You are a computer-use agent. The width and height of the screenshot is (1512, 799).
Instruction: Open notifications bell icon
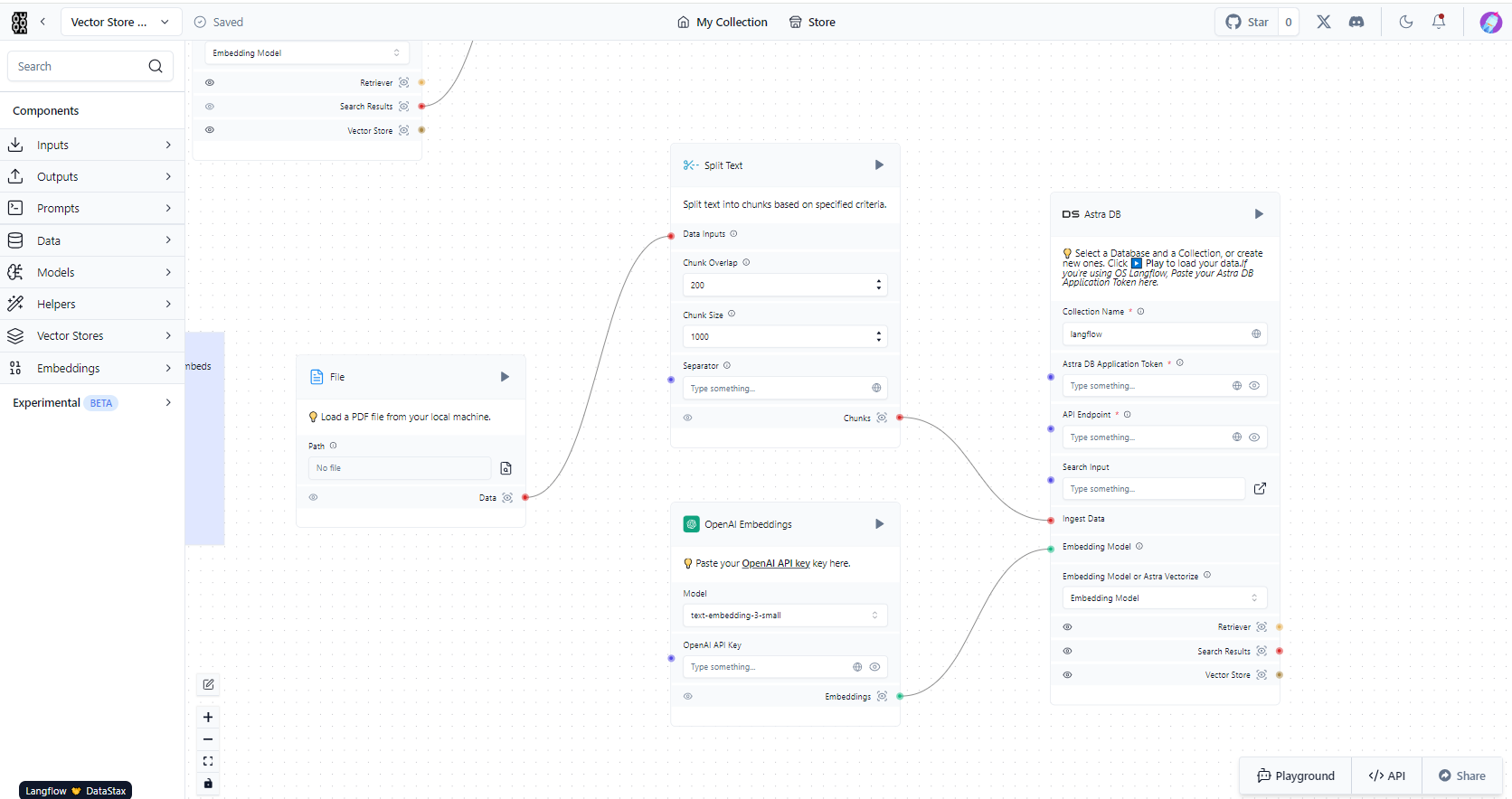1439,22
